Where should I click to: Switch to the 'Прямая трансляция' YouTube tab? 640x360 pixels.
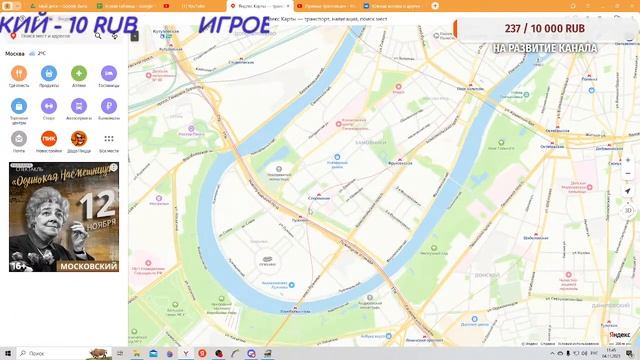click(x=326, y=6)
